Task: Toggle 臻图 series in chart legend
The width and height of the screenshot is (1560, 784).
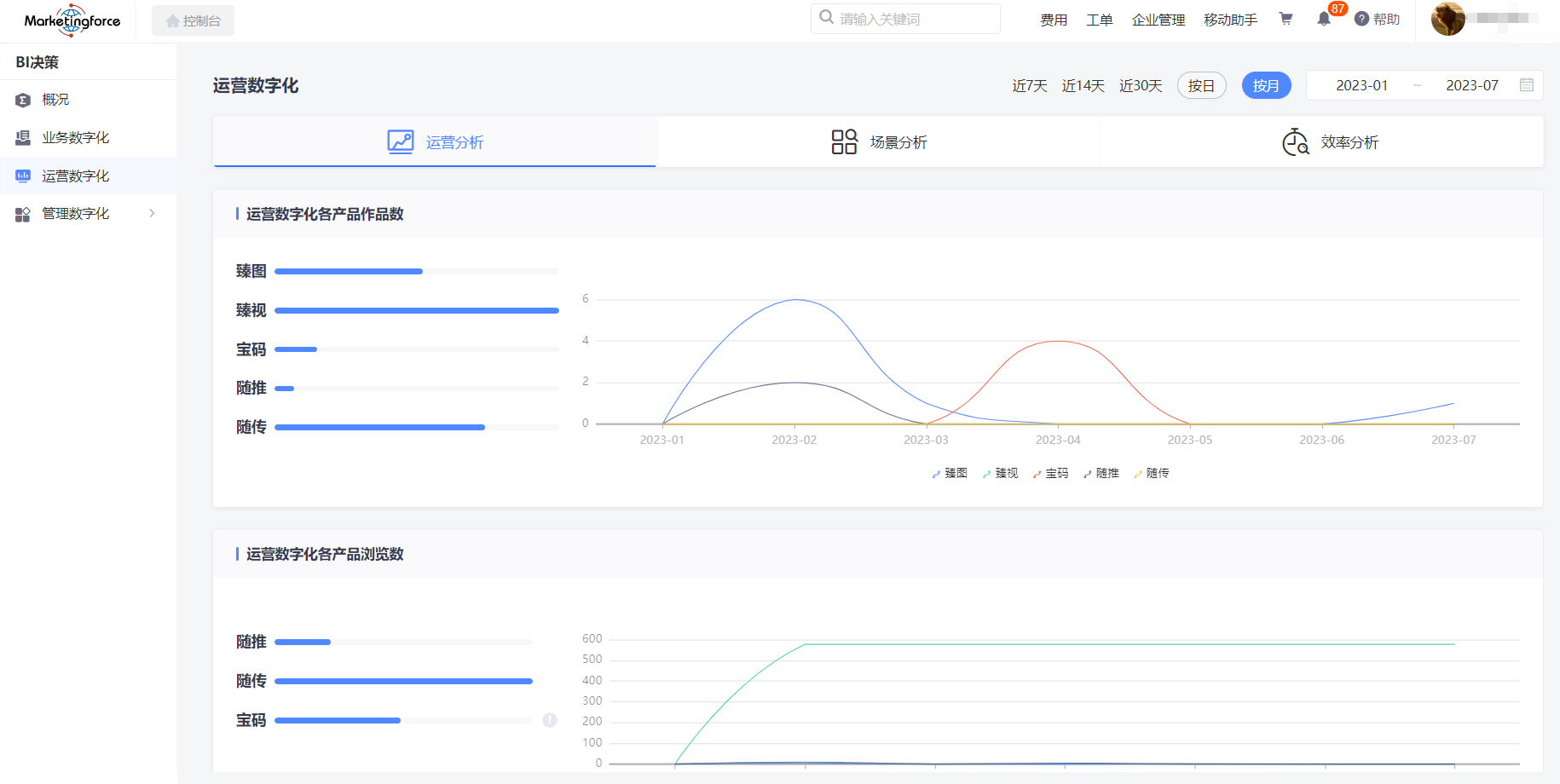Action: pos(950,473)
